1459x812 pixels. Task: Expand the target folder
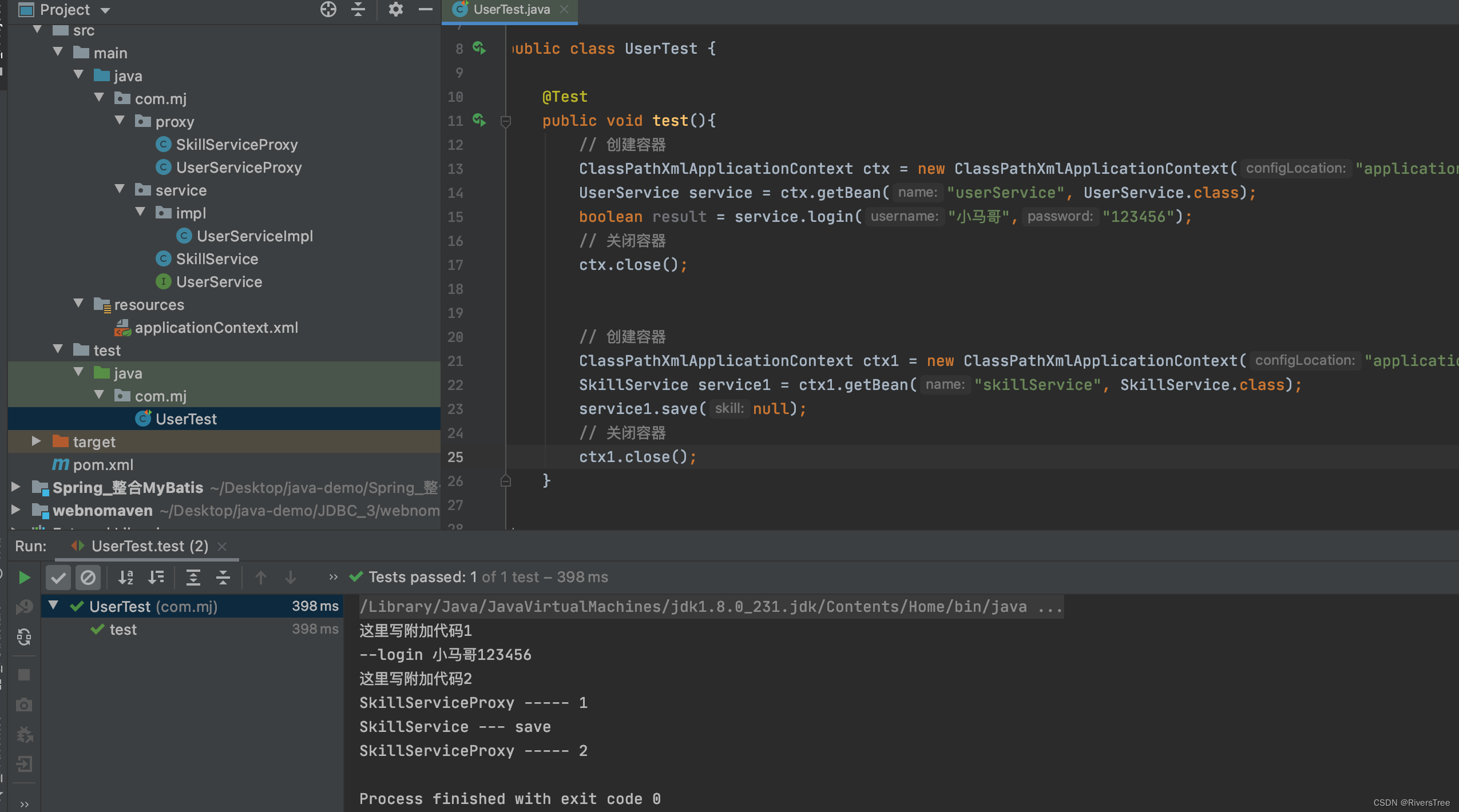click(x=36, y=441)
